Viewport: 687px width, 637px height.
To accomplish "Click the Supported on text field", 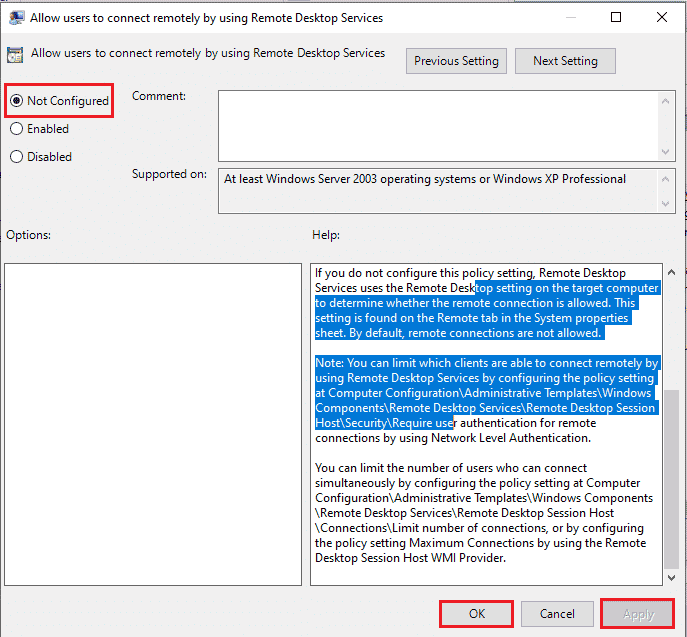I will pyautogui.click(x=438, y=191).
